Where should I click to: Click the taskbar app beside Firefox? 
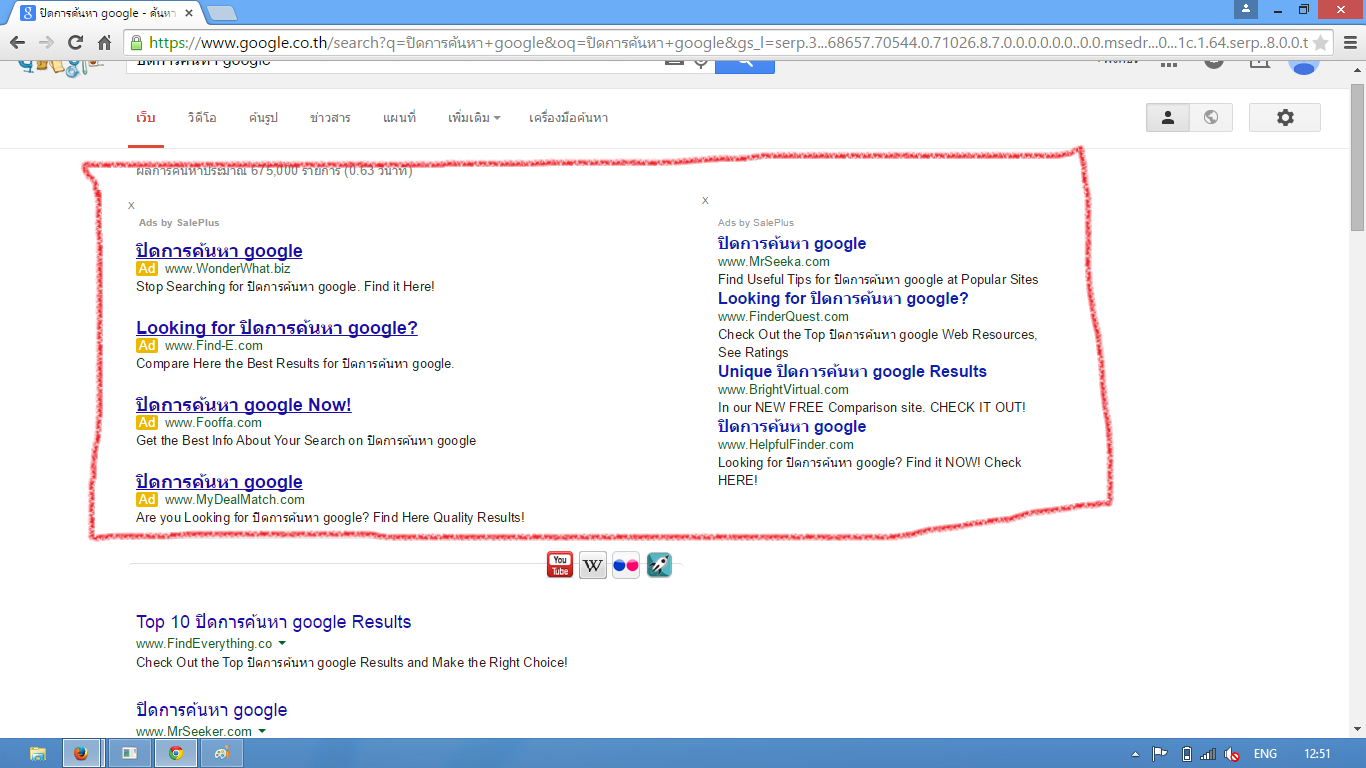pyautogui.click(x=129, y=753)
